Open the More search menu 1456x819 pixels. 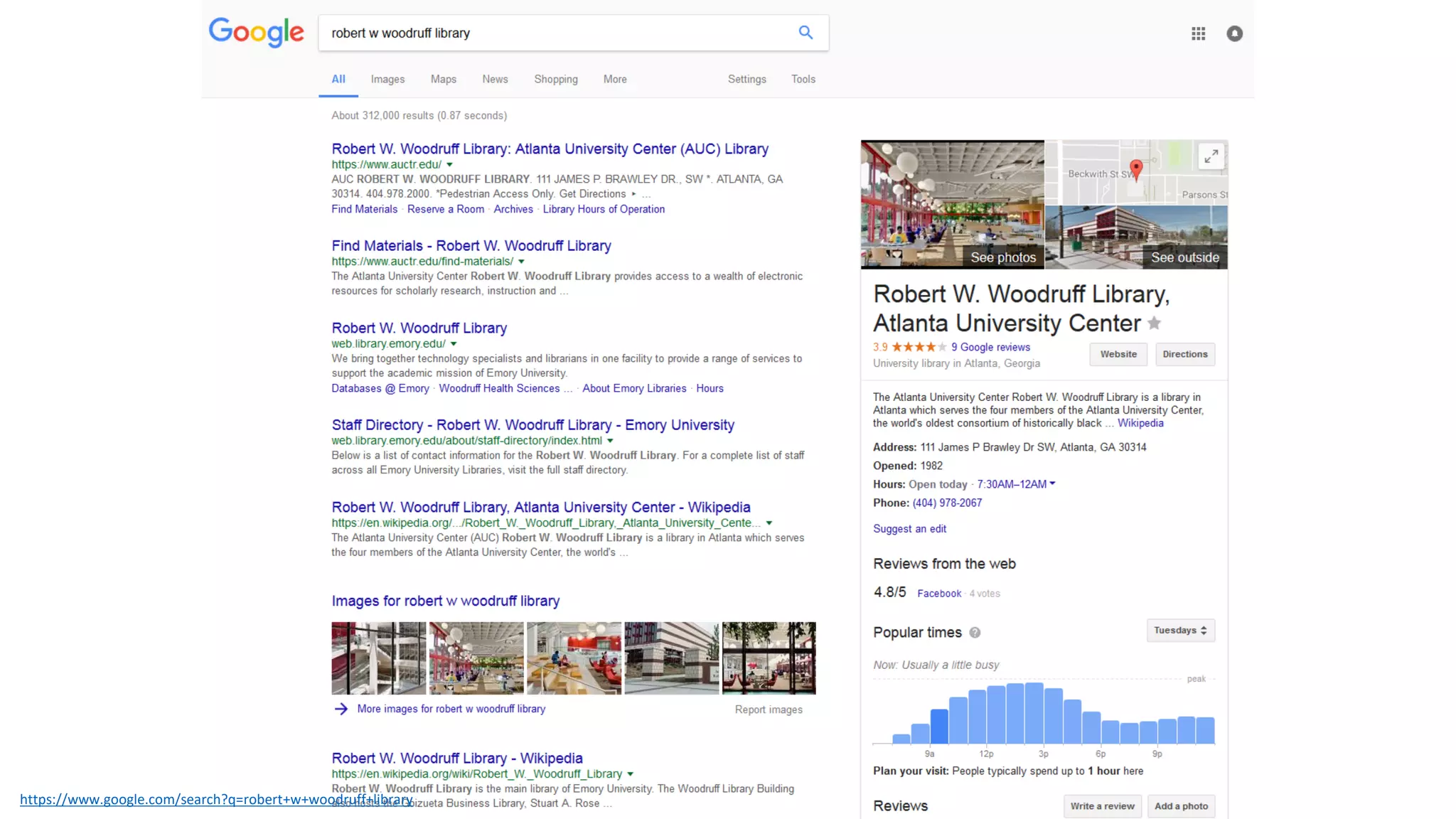click(x=615, y=80)
